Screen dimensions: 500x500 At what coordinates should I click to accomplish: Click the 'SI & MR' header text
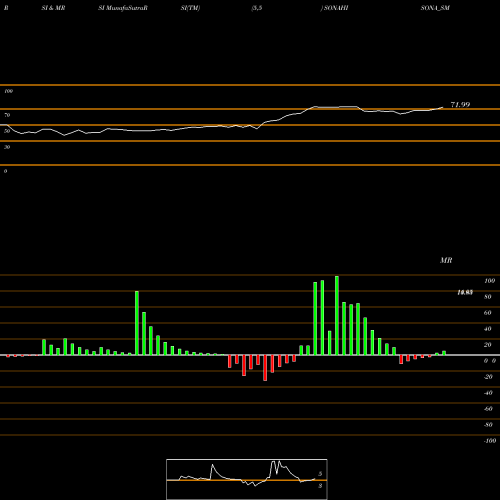53,8
